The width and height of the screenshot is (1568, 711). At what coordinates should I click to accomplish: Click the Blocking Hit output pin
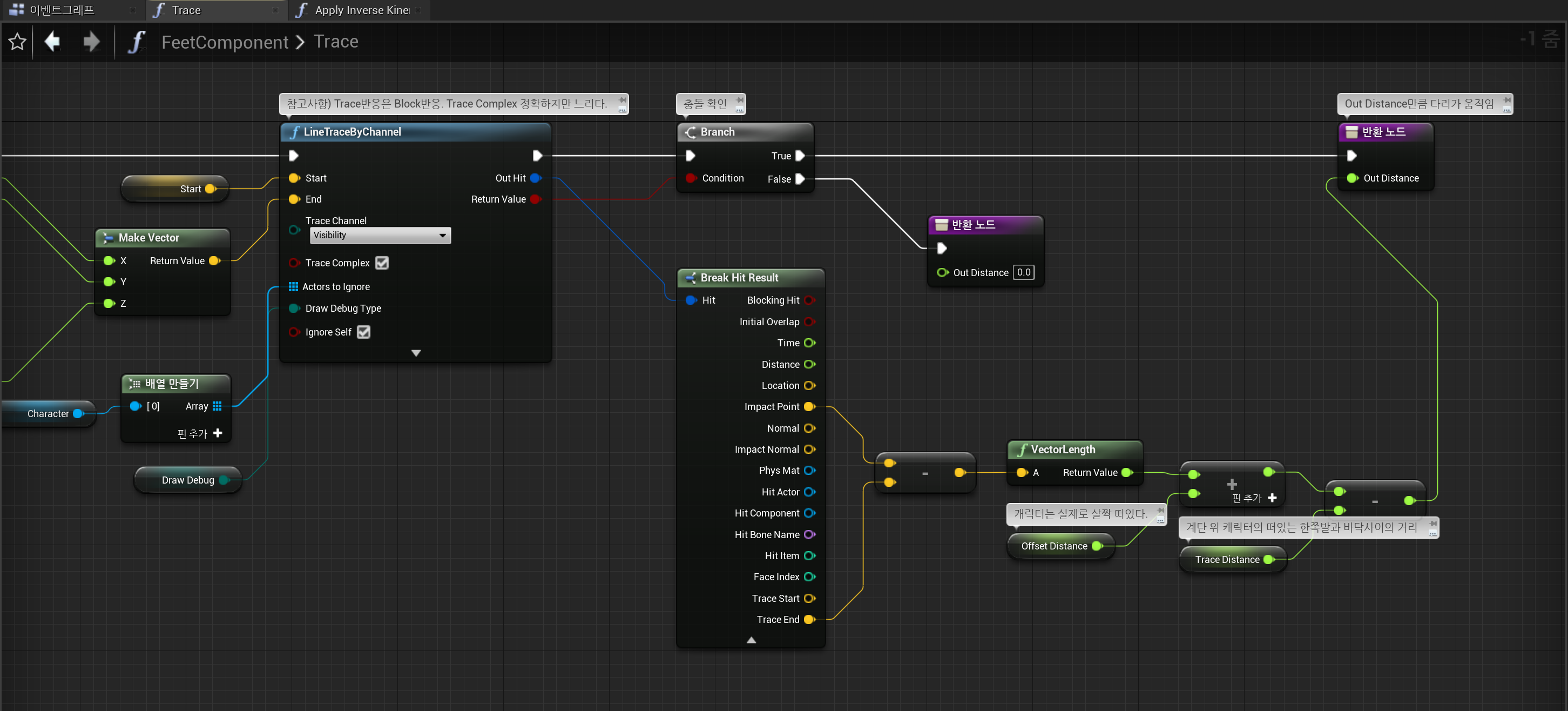809,300
